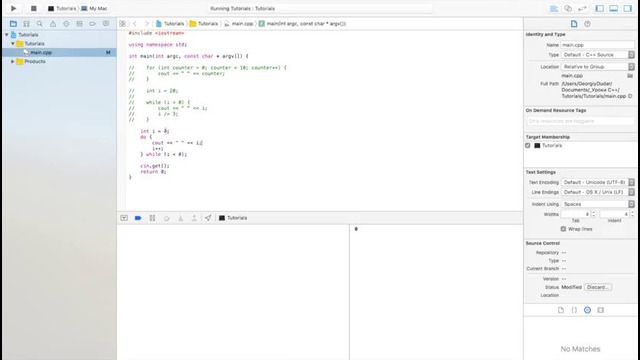Click the Discard... button
Image resolution: width=640 pixels, height=360 pixels.
(x=598, y=287)
